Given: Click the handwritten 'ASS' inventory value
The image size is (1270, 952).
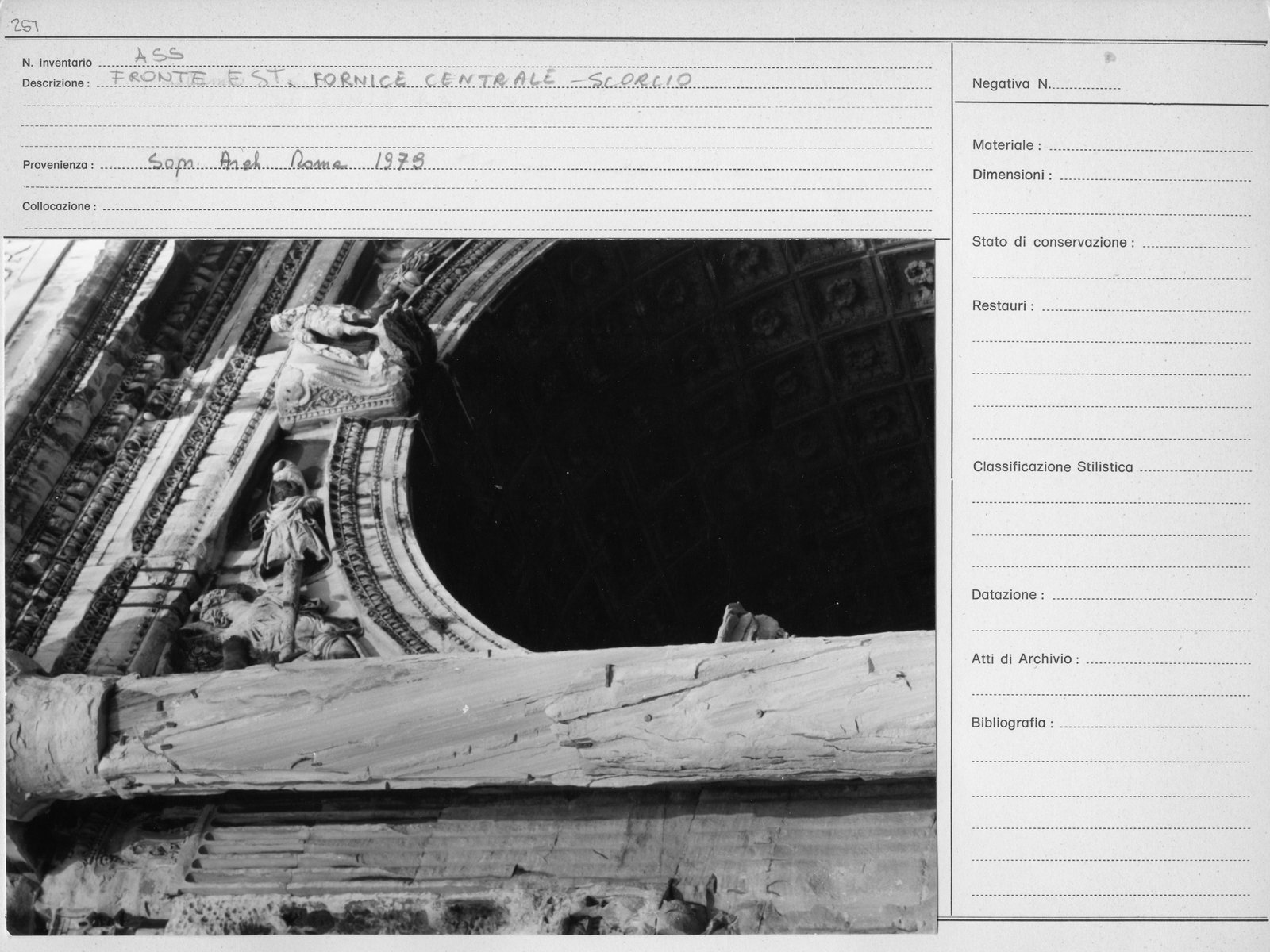Looking at the screenshot, I should click(159, 54).
